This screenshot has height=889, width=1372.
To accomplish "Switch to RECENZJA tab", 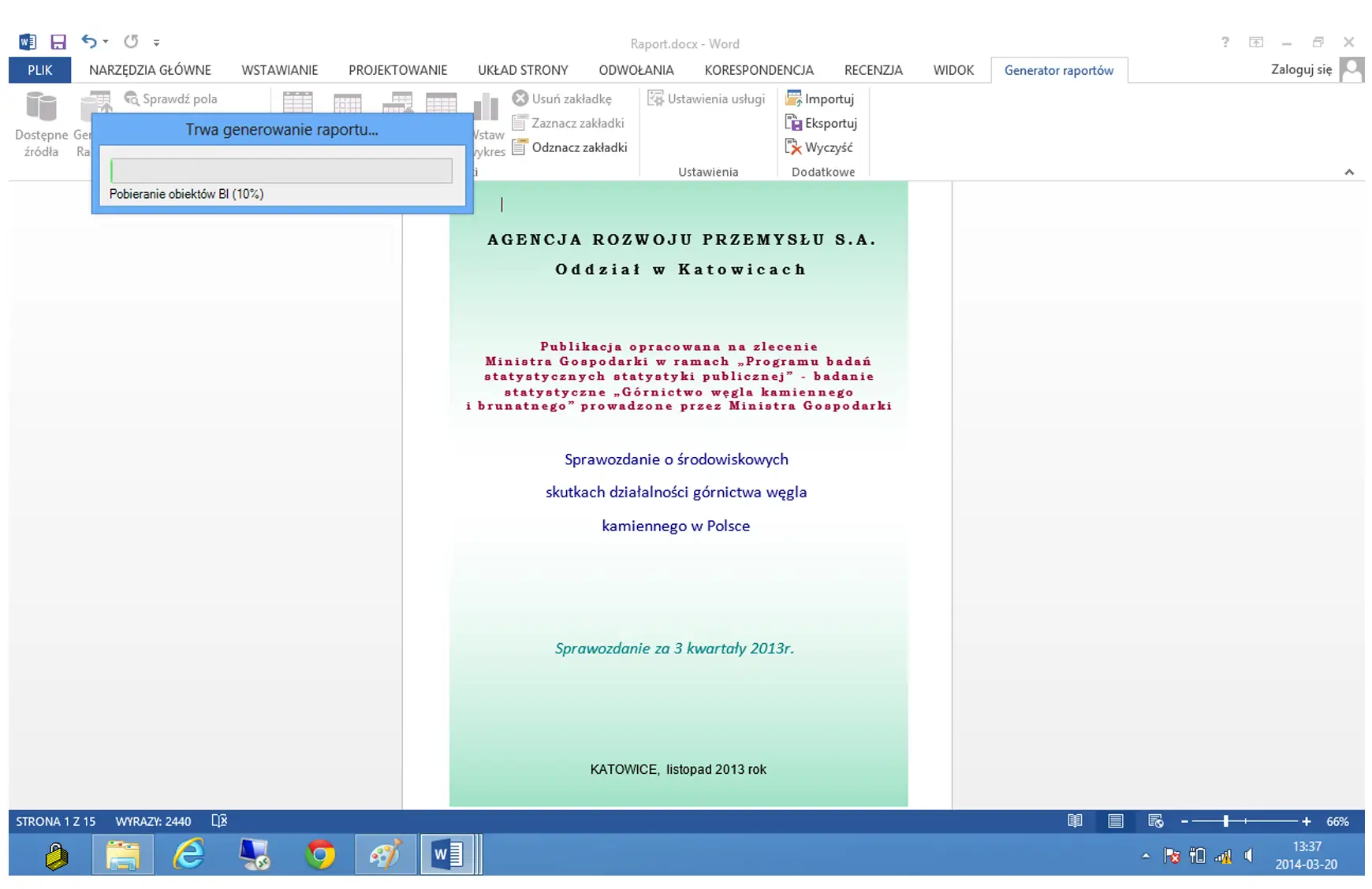I will click(x=874, y=70).
